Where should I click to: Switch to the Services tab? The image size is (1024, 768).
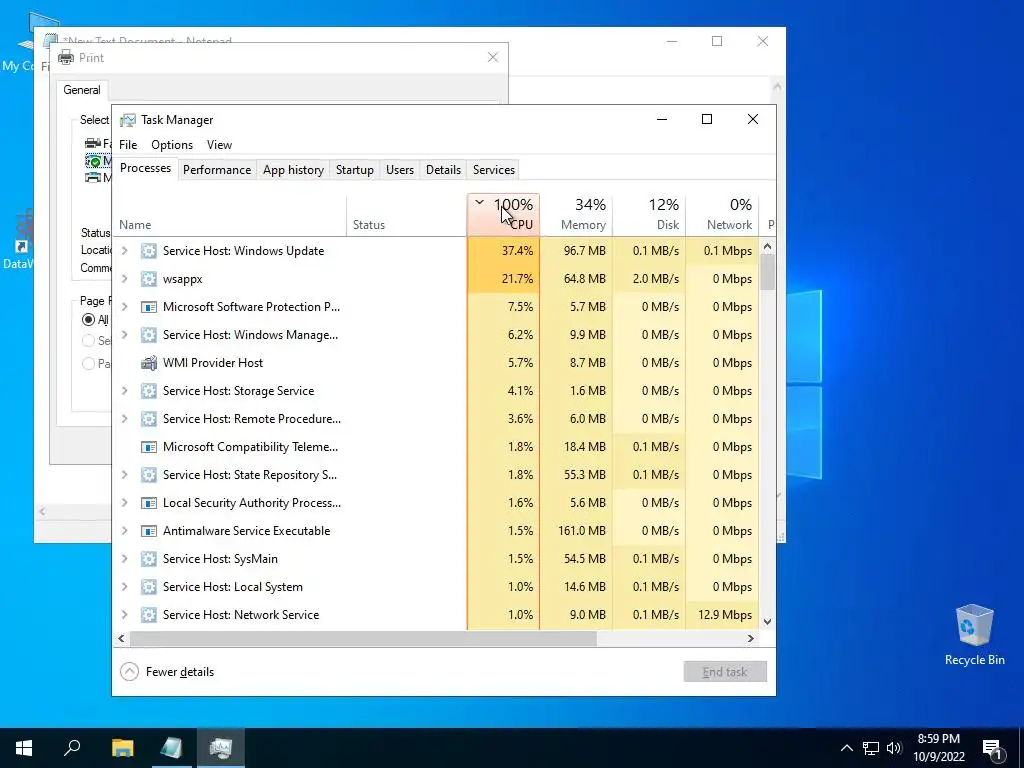(x=494, y=170)
